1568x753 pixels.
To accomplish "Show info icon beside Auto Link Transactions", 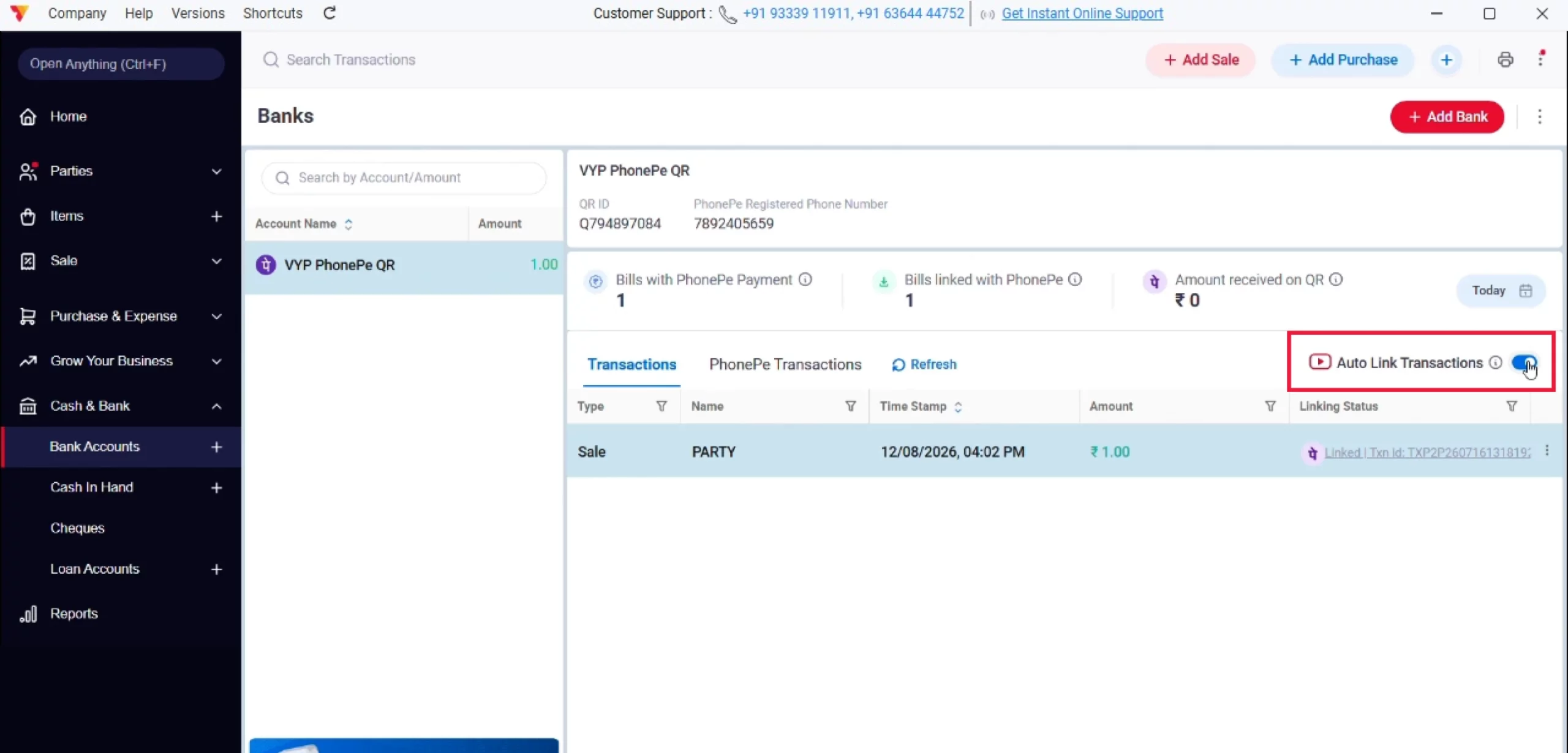I will pyautogui.click(x=1495, y=363).
